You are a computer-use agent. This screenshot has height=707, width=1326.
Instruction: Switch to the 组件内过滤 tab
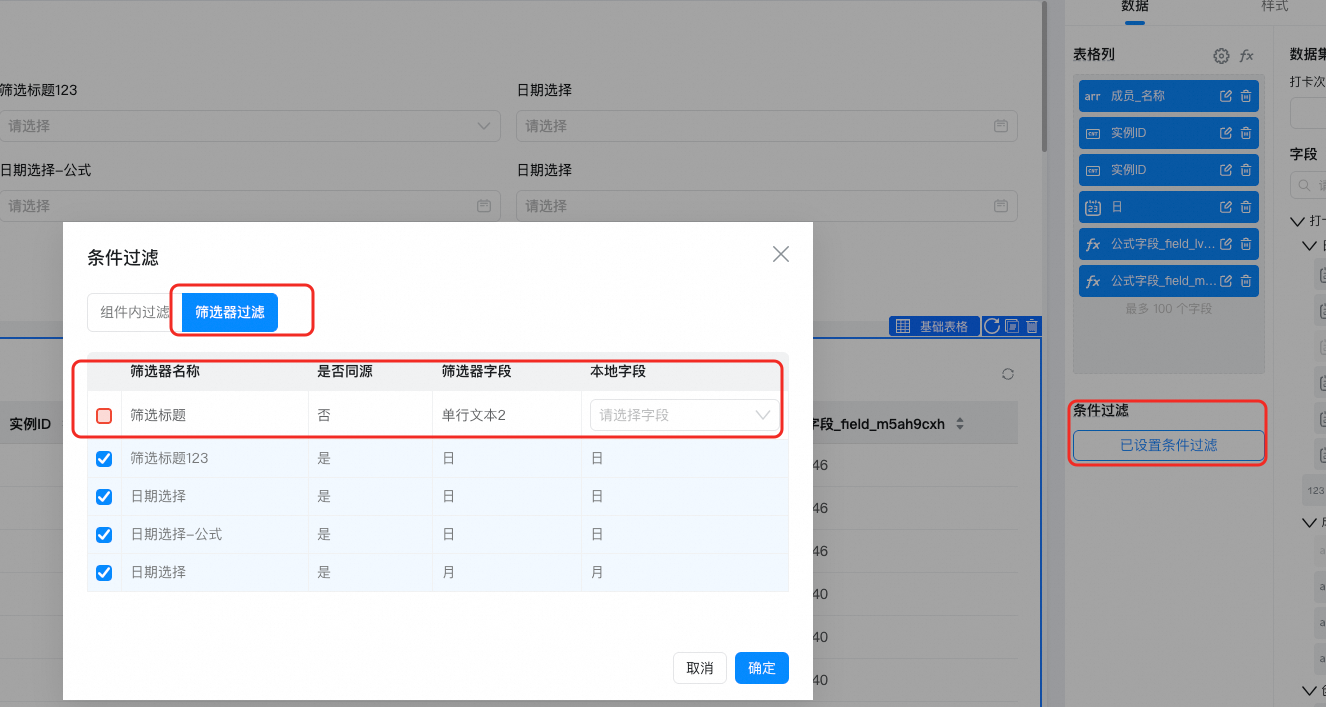pyautogui.click(x=135, y=312)
